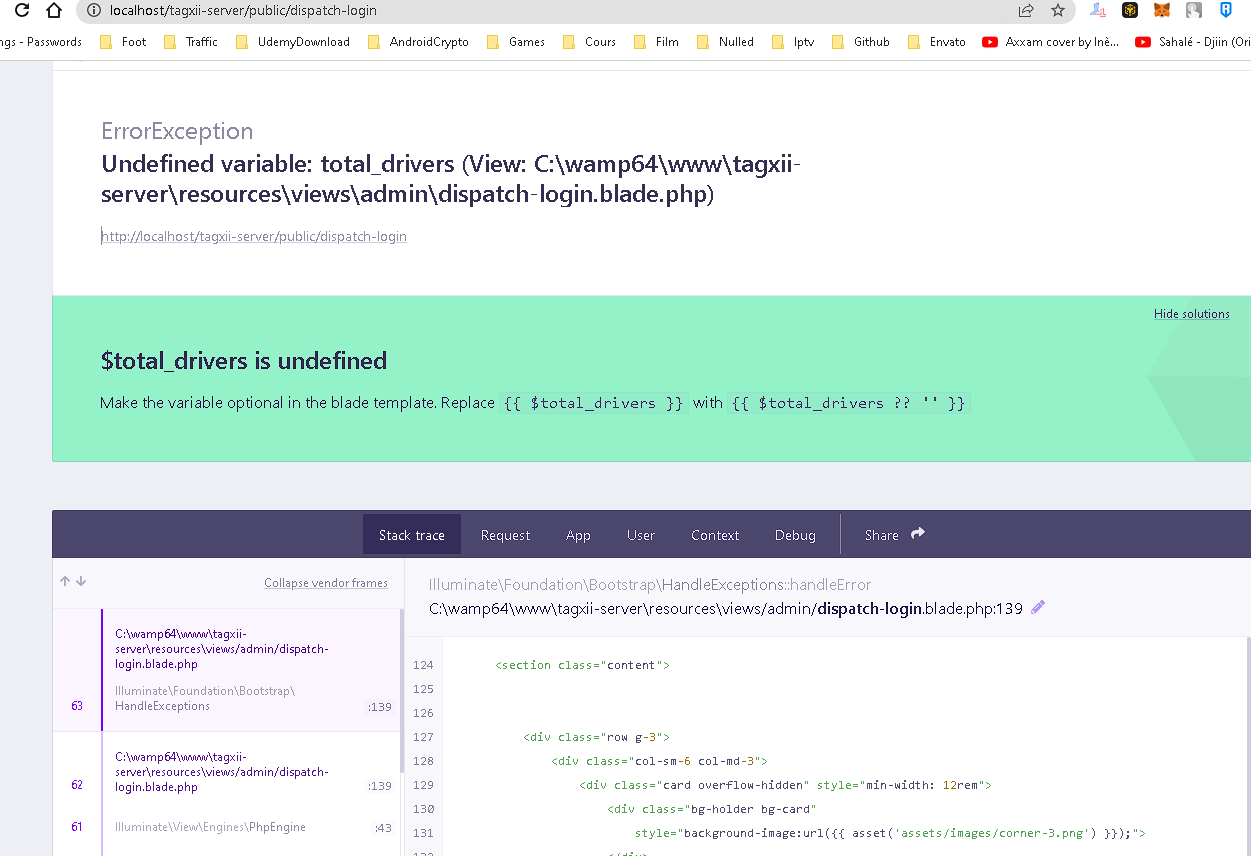Open the Iptv bookmarks folder
This screenshot has height=856, width=1251.
coord(792,42)
